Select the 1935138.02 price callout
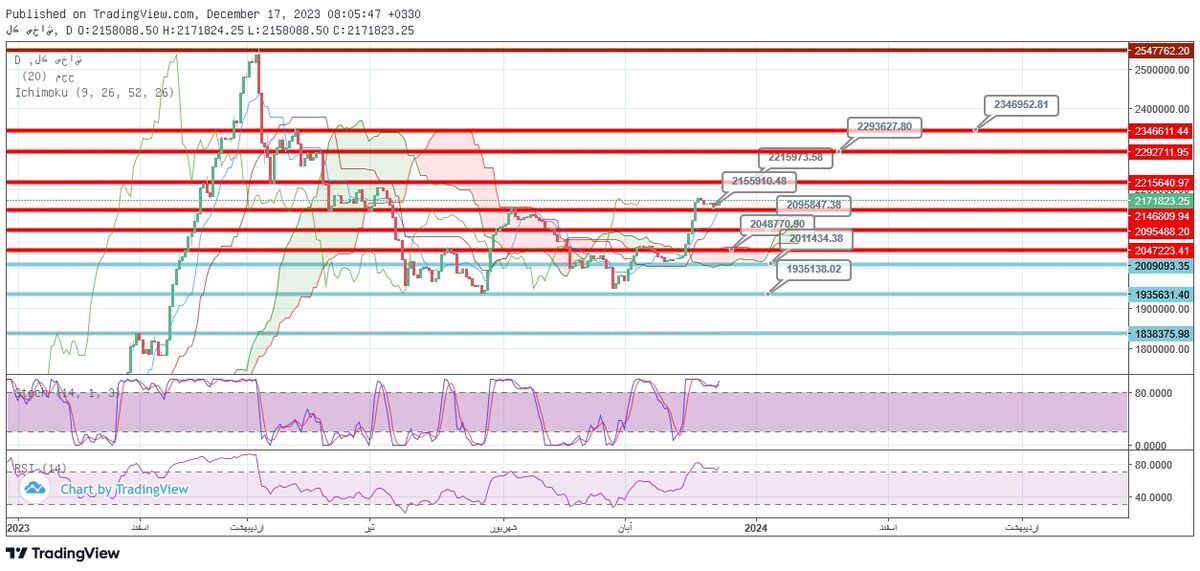The width and height of the screenshot is (1200, 571). [812, 270]
